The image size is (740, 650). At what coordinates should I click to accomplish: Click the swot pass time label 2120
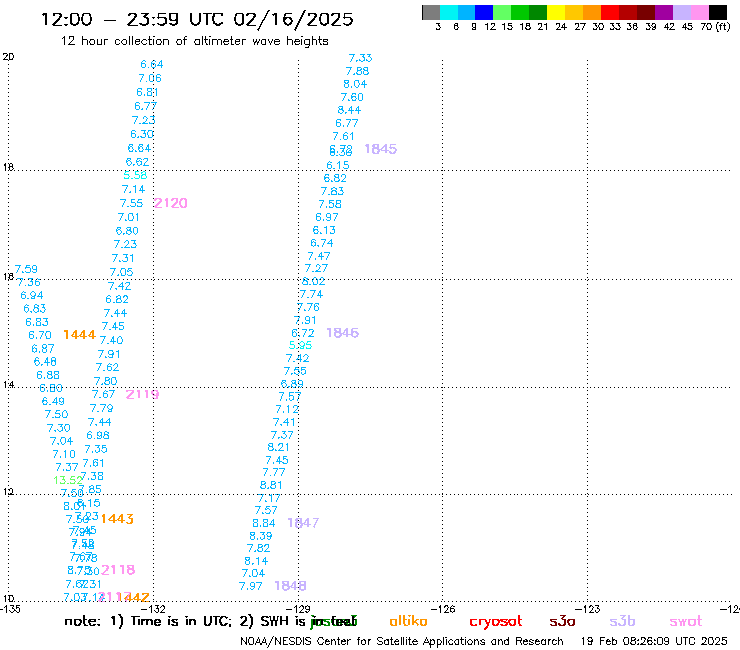pyautogui.click(x=170, y=203)
